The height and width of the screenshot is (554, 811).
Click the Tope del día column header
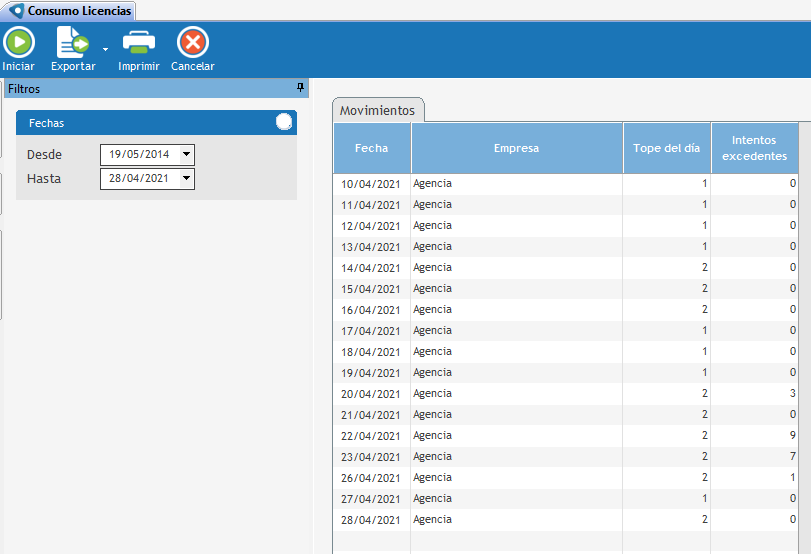point(666,148)
